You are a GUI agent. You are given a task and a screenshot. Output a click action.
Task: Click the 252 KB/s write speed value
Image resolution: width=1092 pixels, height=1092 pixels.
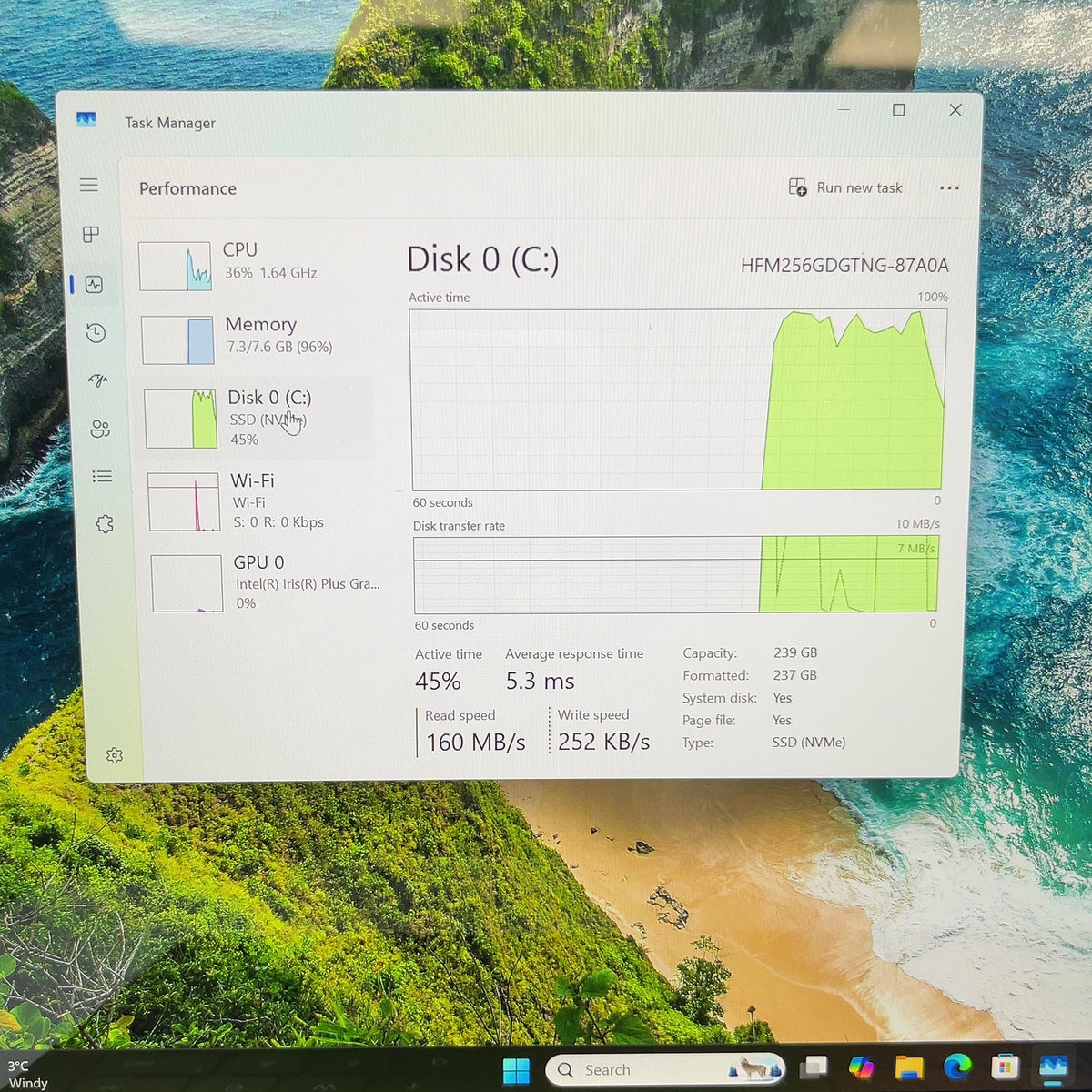coord(604,742)
